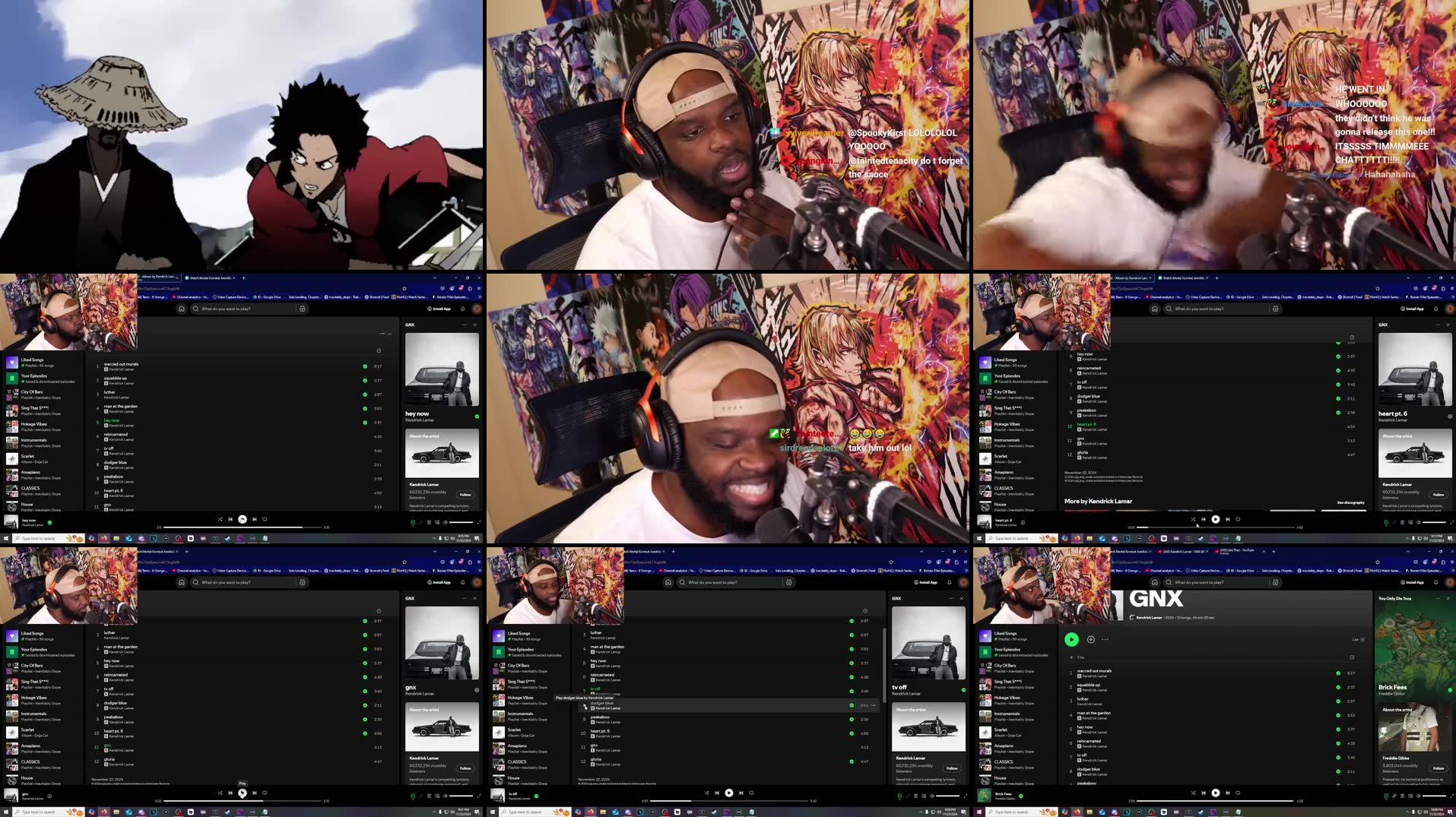
Task: Open lyrics with the microphone icon in the Brick Fees player
Action: 1394,796
